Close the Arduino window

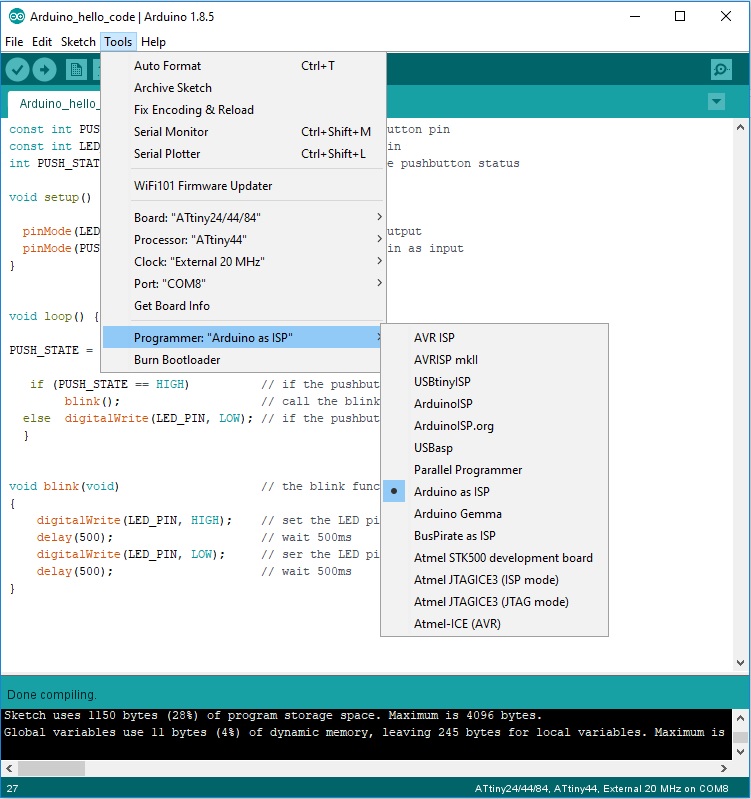(726, 16)
